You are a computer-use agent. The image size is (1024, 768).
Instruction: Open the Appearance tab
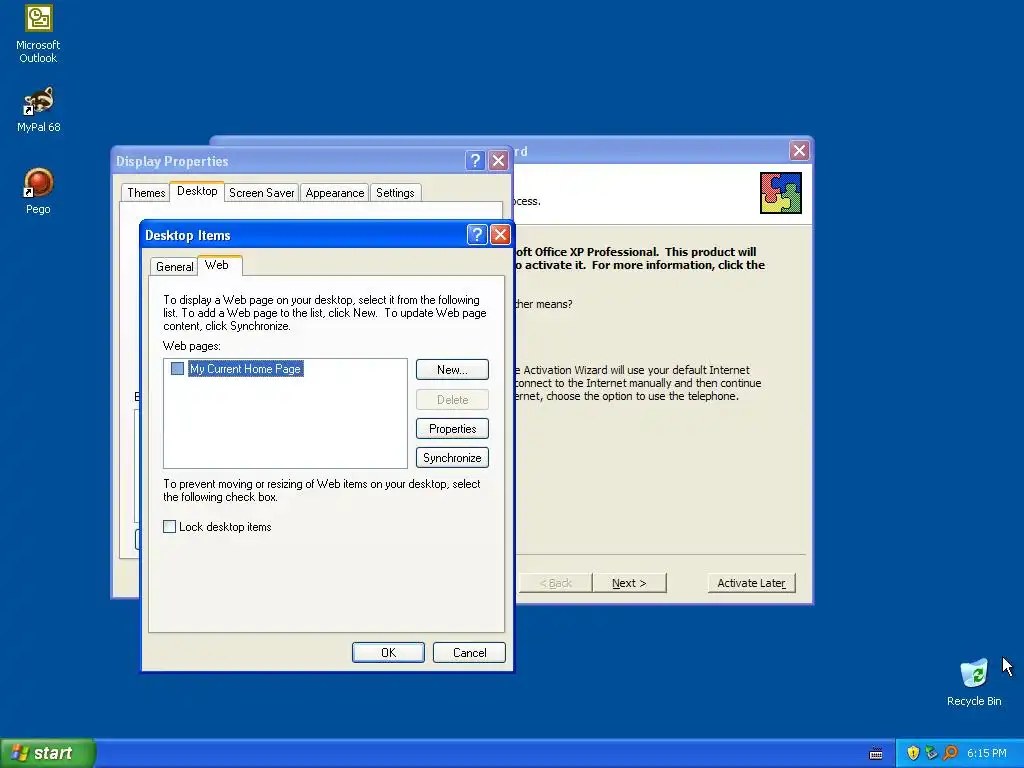[x=334, y=193]
